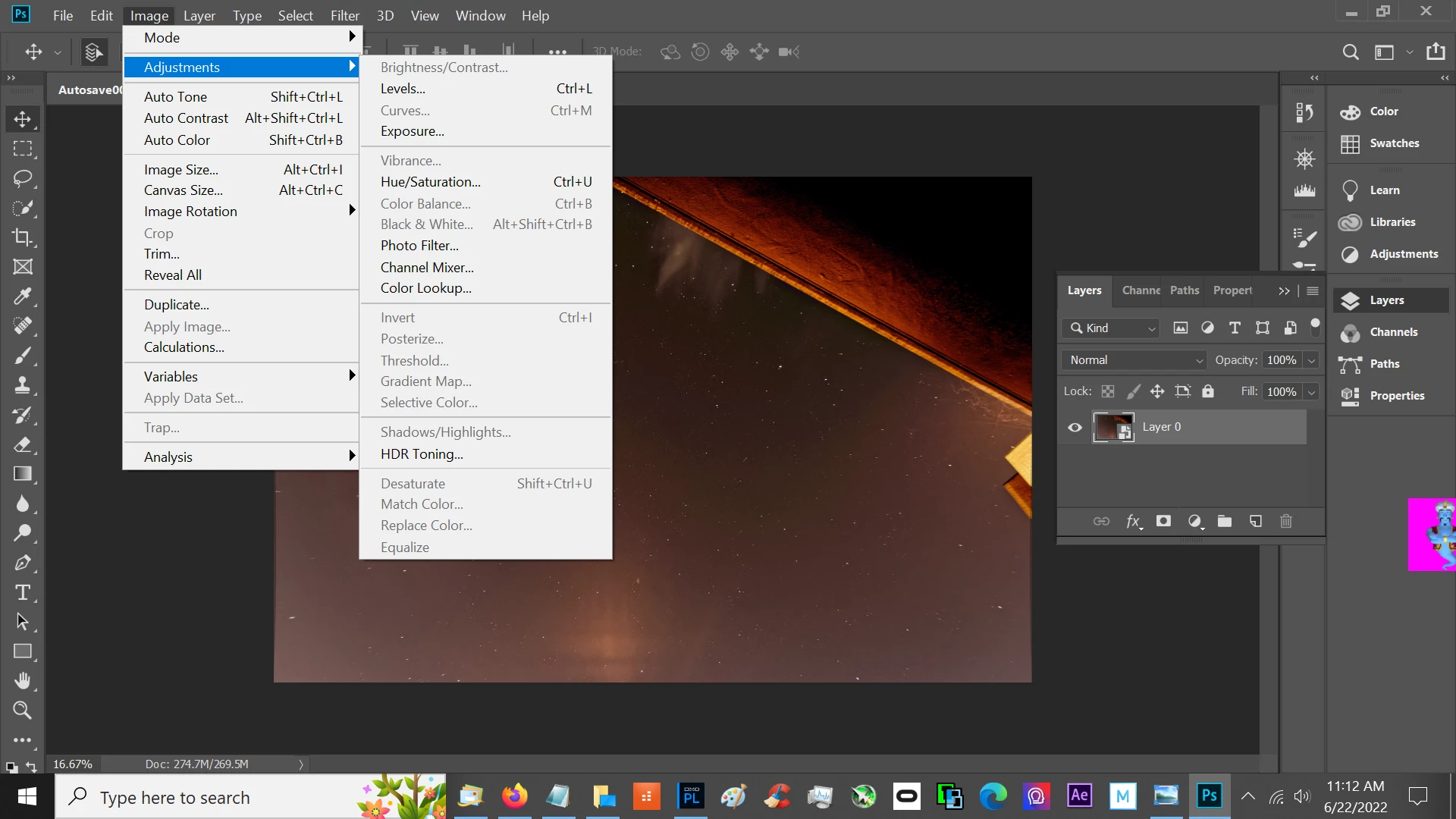Image resolution: width=1456 pixels, height=819 pixels.
Task: Hide Layer 0 using eye icon
Action: coord(1075,428)
